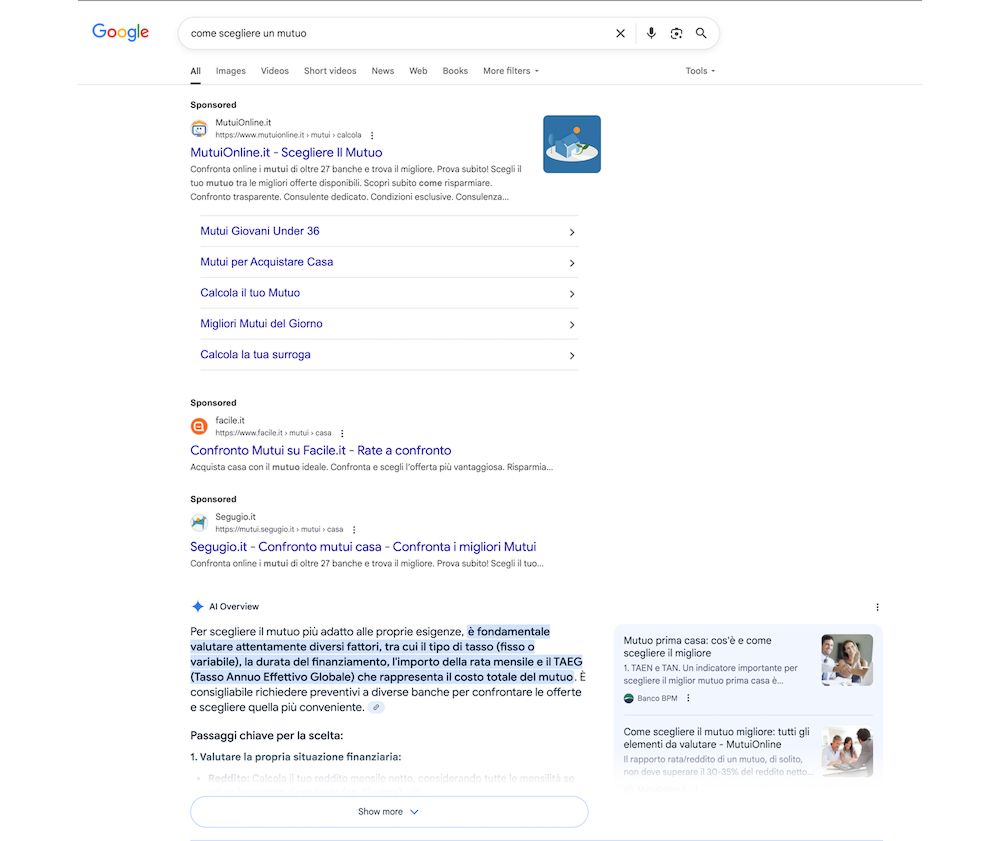The width and height of the screenshot is (1000, 841).
Task: Click the Google logo
Action: (120, 31)
